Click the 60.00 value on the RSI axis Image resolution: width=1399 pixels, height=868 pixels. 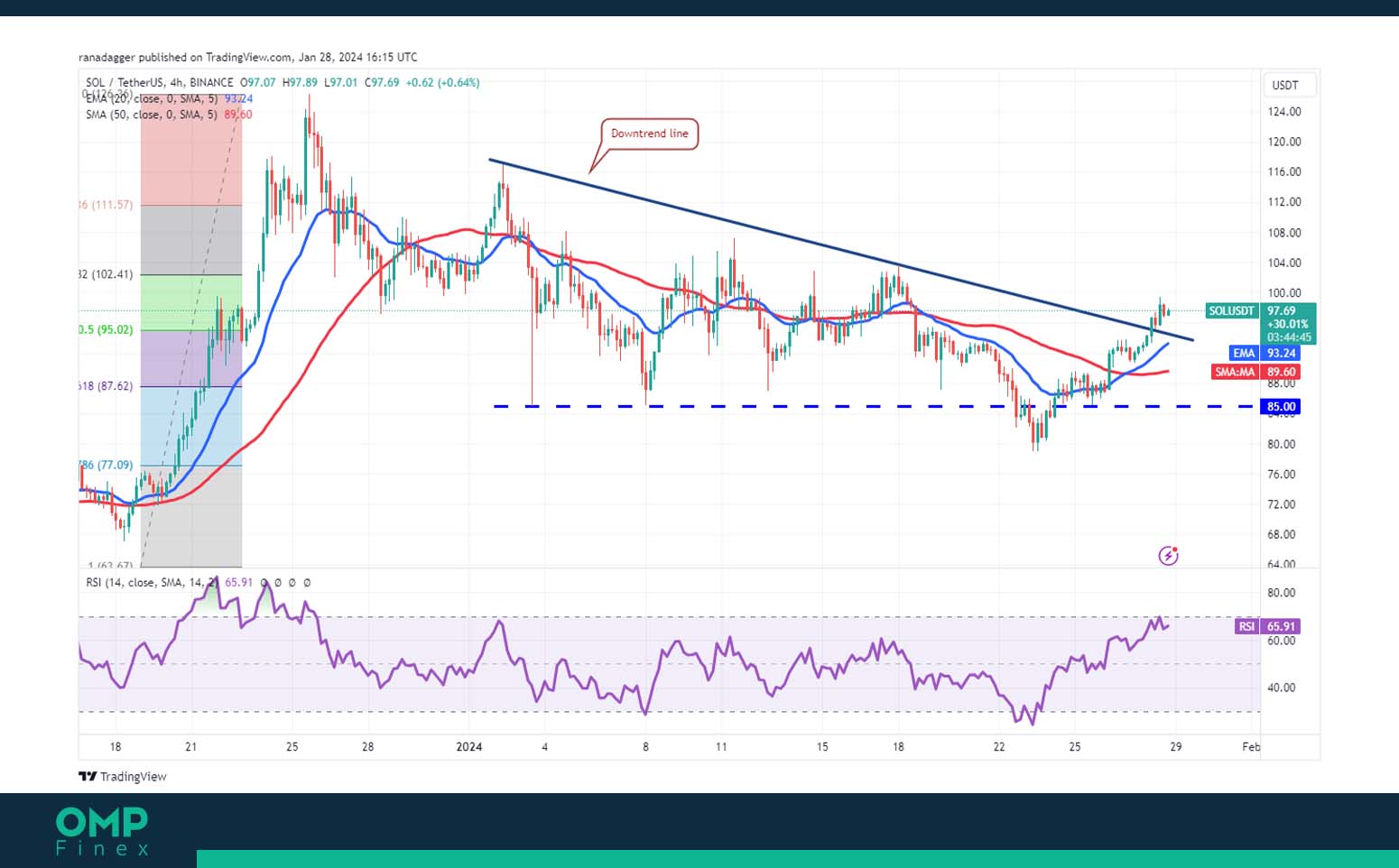click(1282, 641)
